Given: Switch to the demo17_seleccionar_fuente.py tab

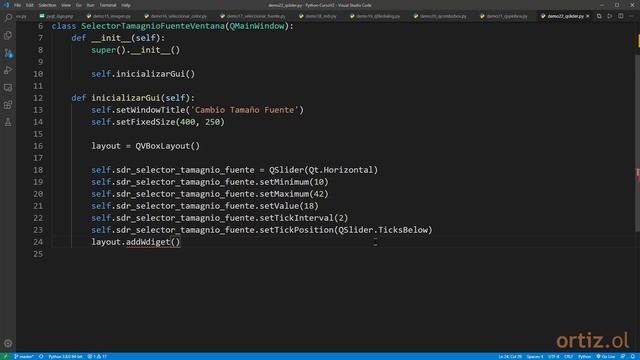Looking at the screenshot, I should coord(253,16).
